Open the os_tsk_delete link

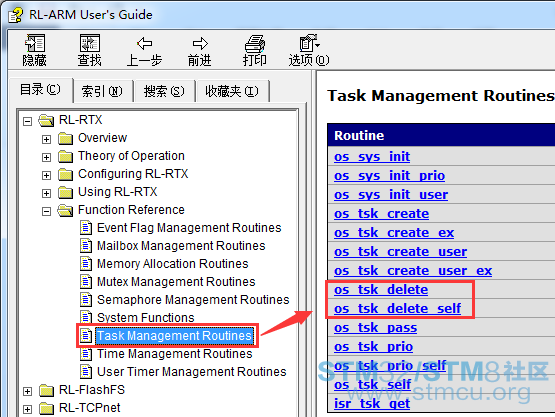(381, 290)
